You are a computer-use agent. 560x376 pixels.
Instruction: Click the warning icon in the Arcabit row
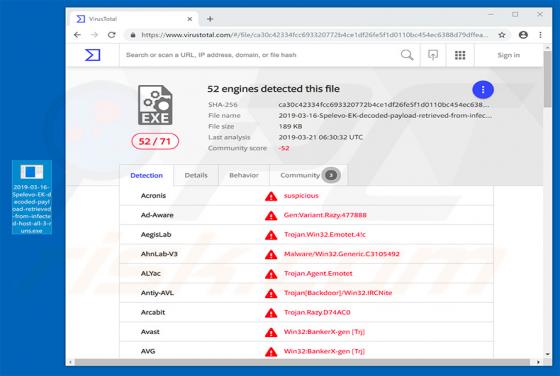[271, 313]
